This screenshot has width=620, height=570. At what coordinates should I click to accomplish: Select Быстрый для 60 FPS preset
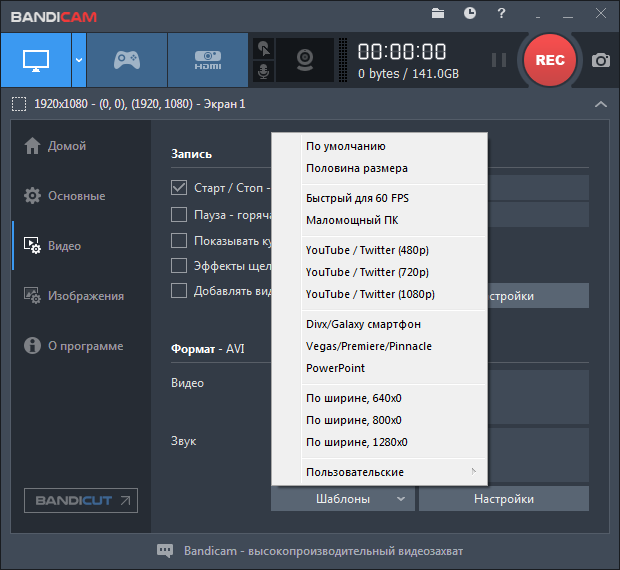[x=357, y=198]
